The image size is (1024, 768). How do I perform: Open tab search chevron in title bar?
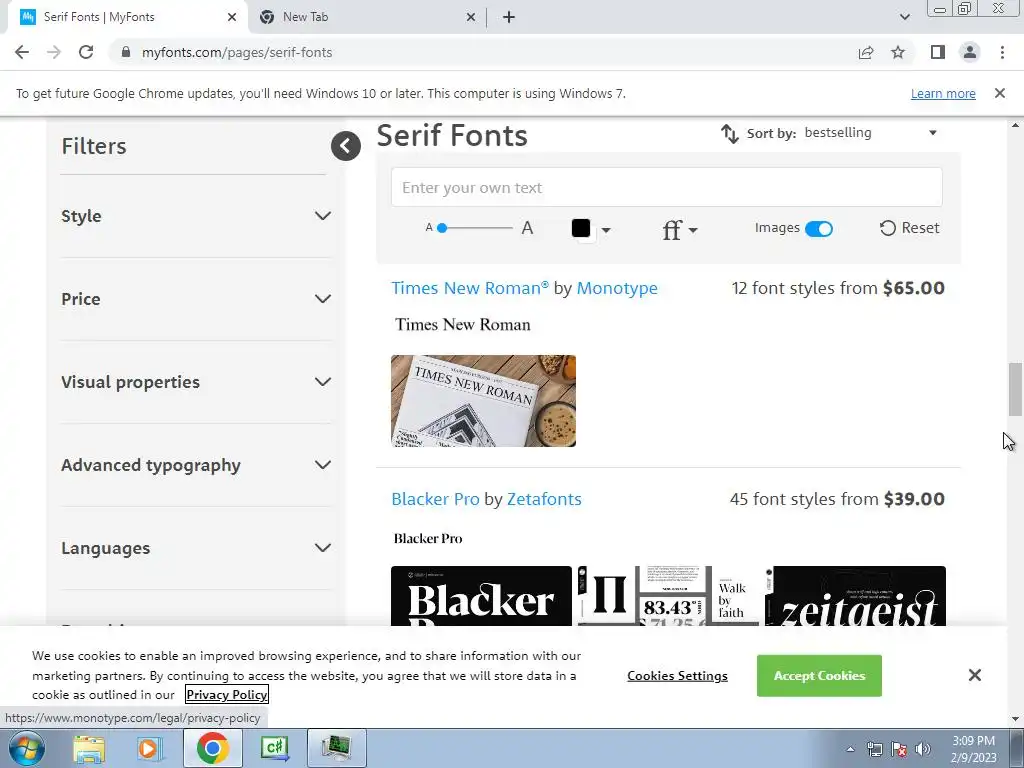pyautogui.click(x=904, y=17)
